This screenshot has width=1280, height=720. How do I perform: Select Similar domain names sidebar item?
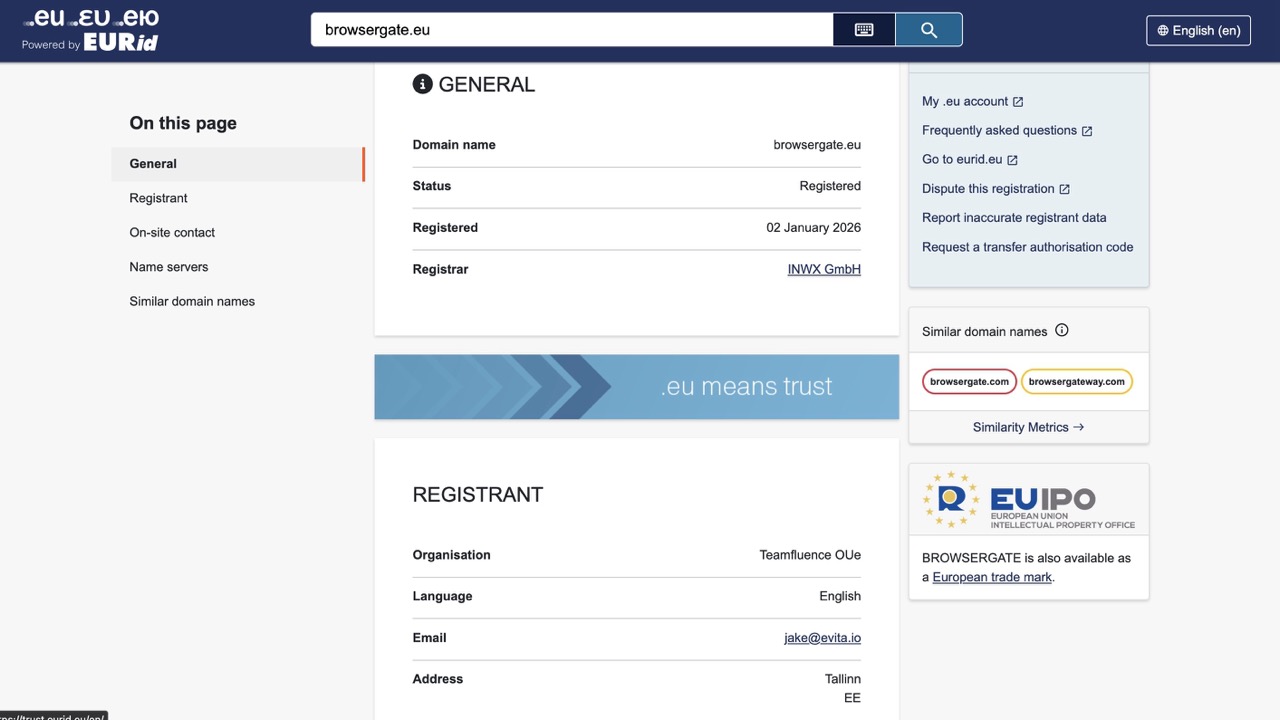click(192, 301)
